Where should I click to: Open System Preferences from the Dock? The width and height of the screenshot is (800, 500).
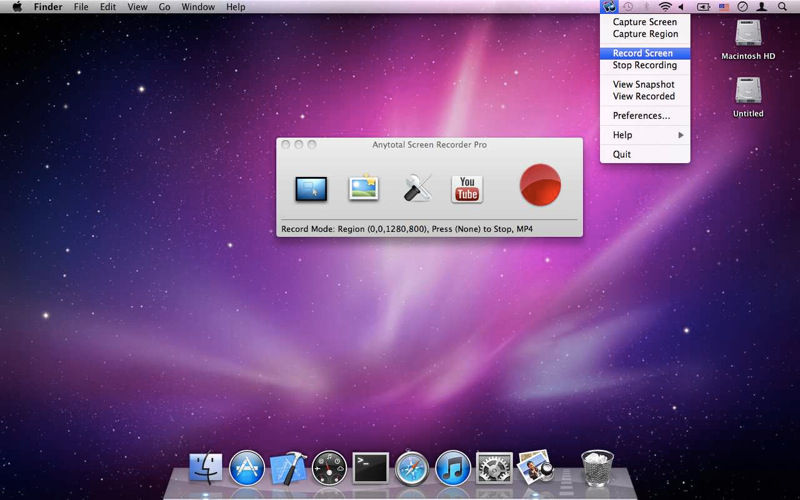coord(494,468)
